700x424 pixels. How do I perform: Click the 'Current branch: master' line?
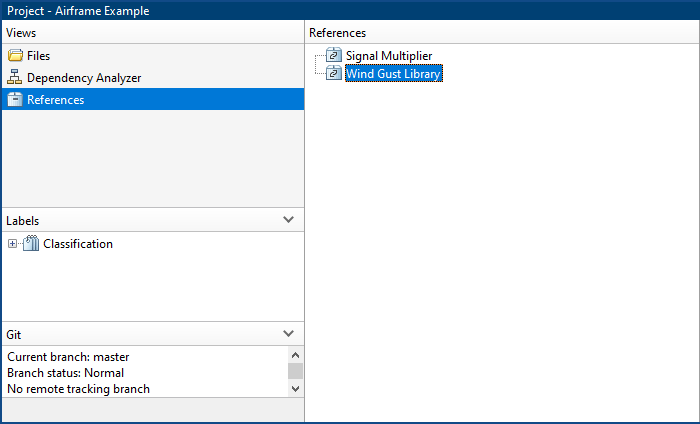68,357
